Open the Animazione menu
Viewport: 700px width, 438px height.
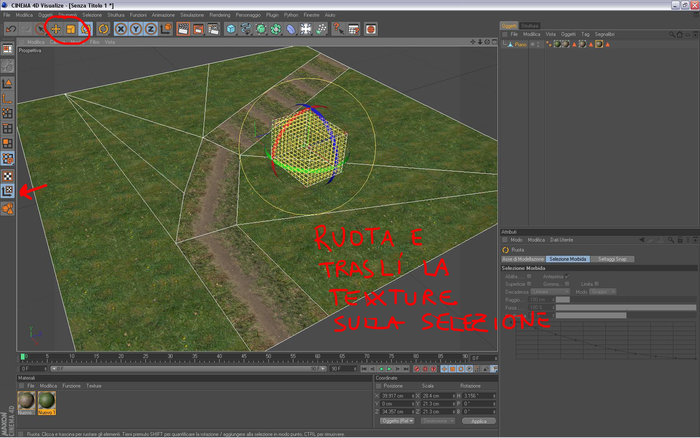pos(163,15)
